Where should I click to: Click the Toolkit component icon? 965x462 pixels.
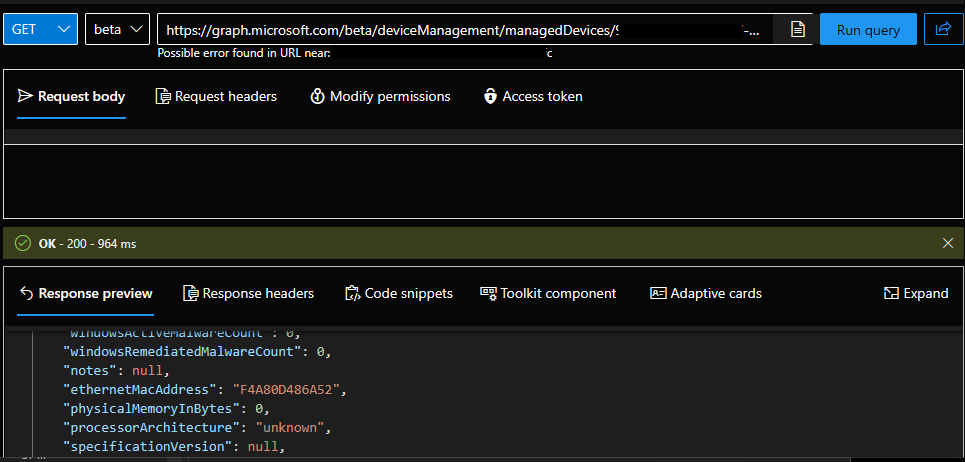[489, 293]
